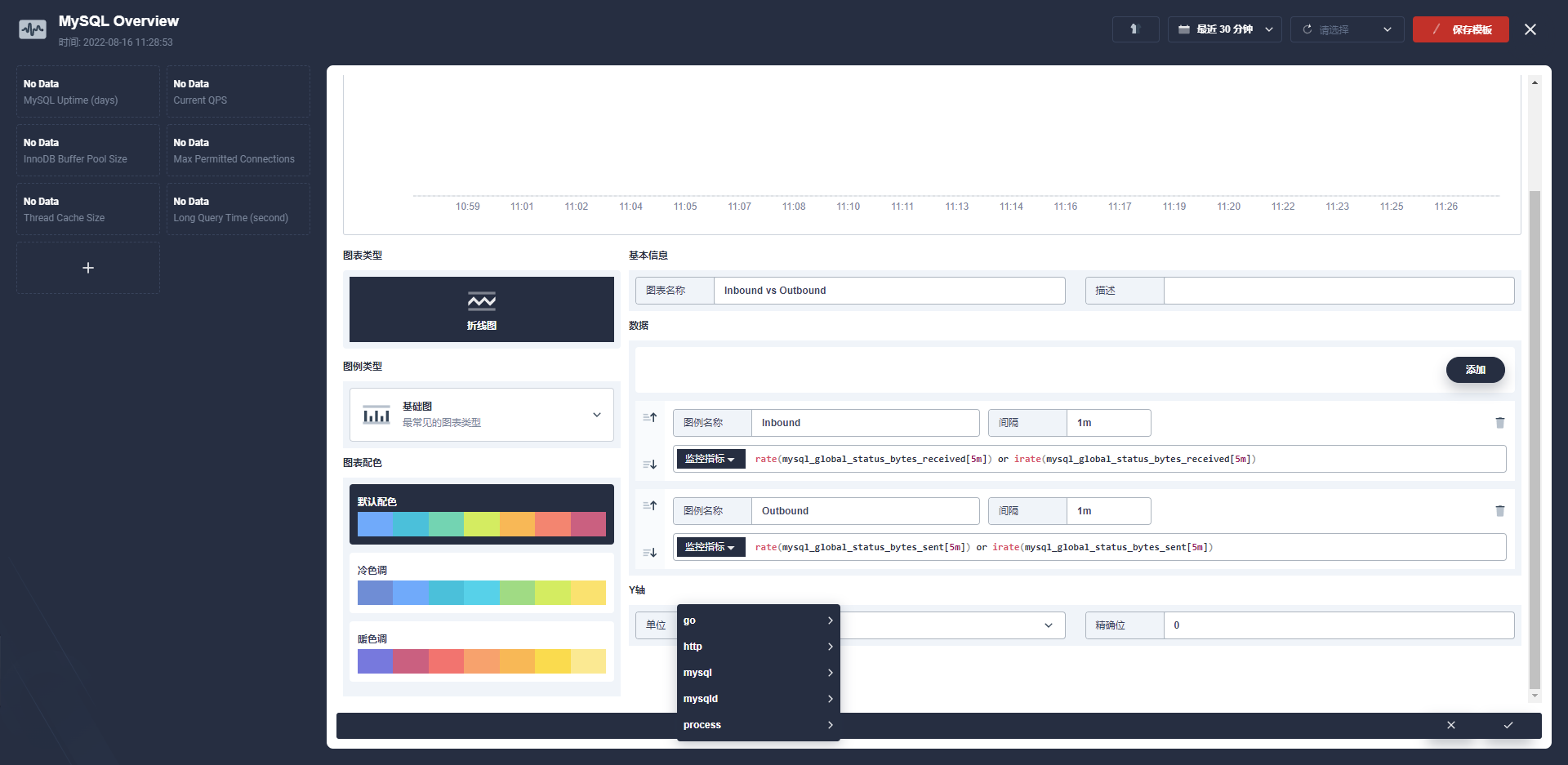Edit the Outbound legend name field
Viewport: 1568px width, 765px height.
click(x=866, y=511)
